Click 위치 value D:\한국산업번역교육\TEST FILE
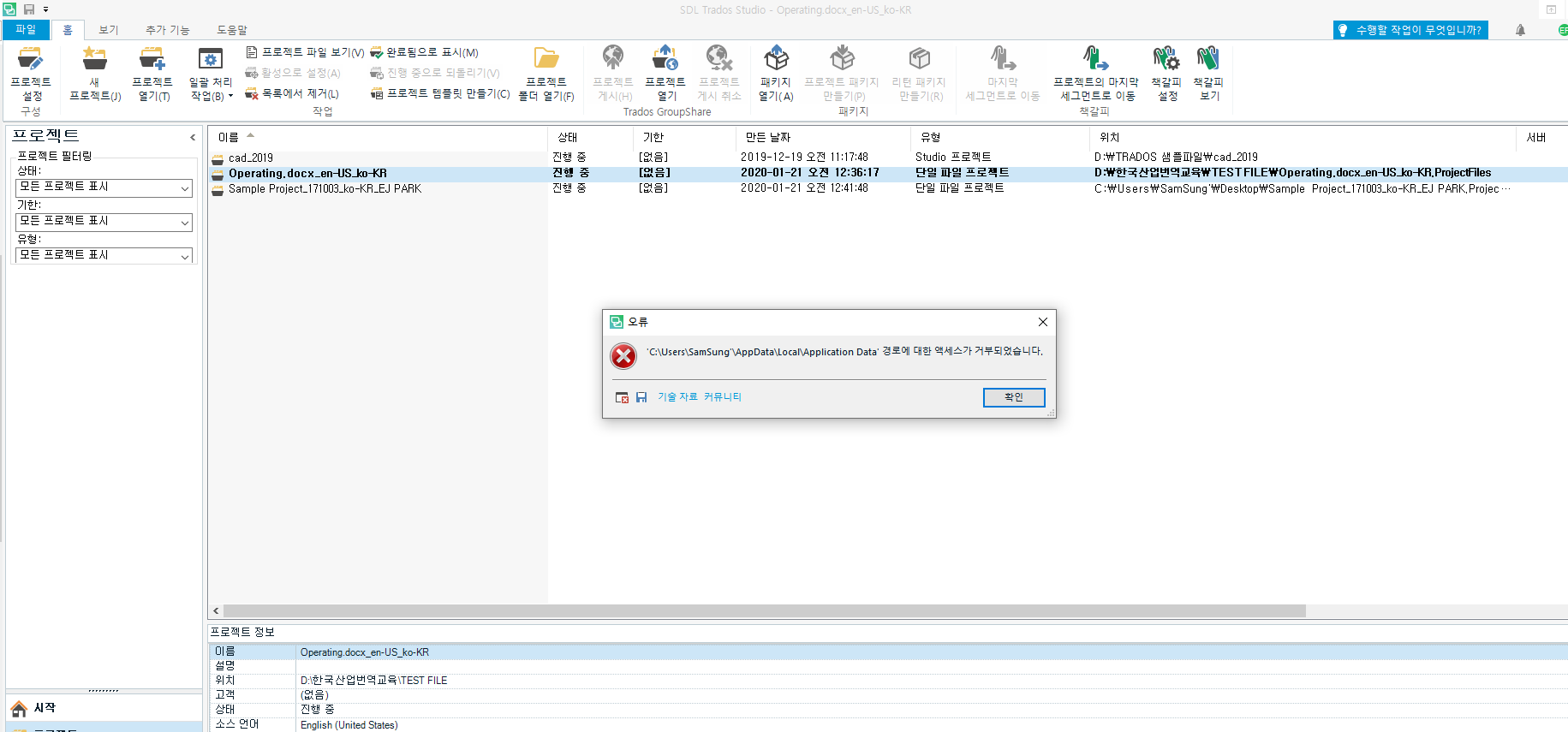 coord(373,681)
